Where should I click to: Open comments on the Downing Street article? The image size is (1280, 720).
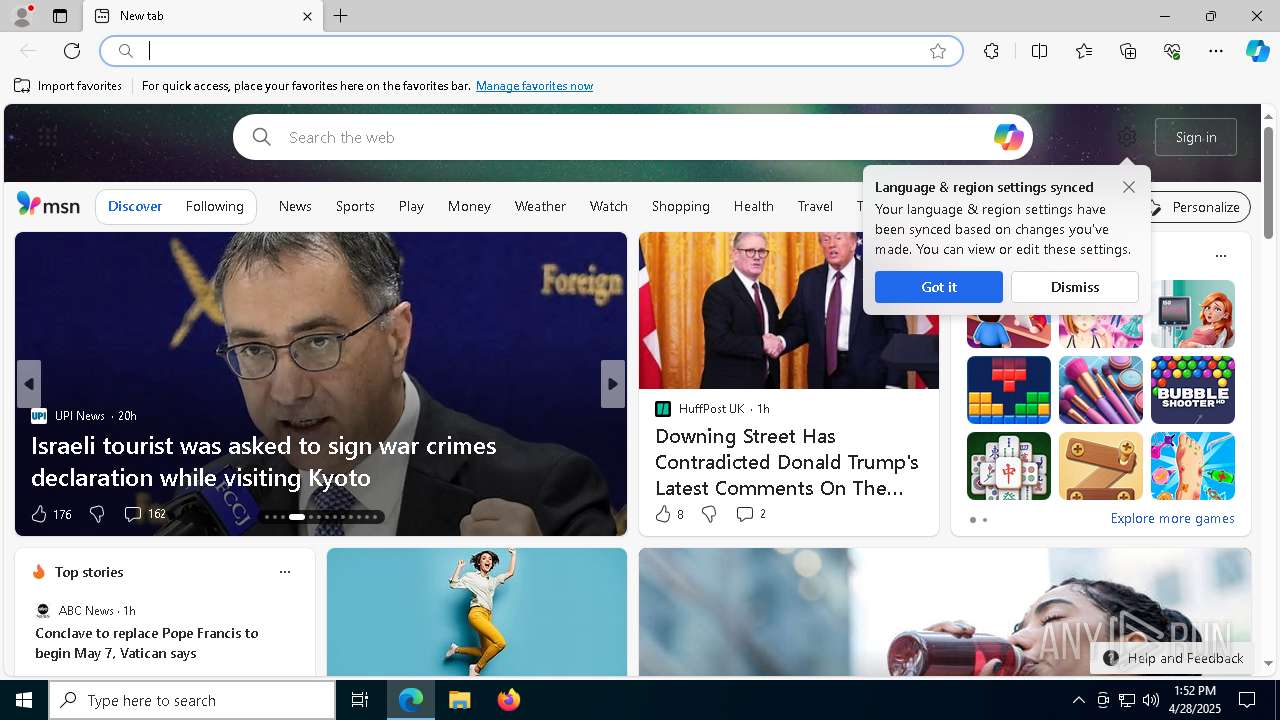coord(744,514)
